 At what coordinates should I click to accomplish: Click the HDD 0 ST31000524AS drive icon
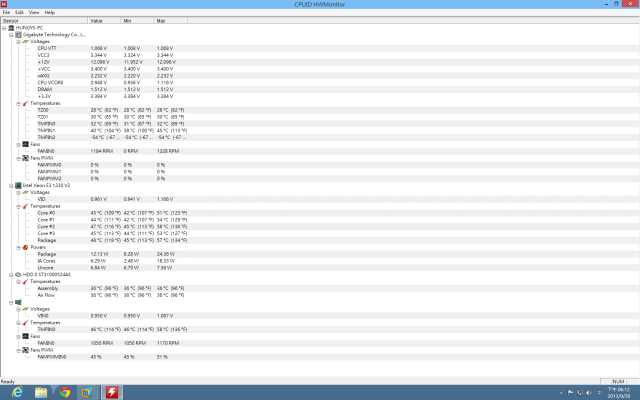tap(18, 275)
